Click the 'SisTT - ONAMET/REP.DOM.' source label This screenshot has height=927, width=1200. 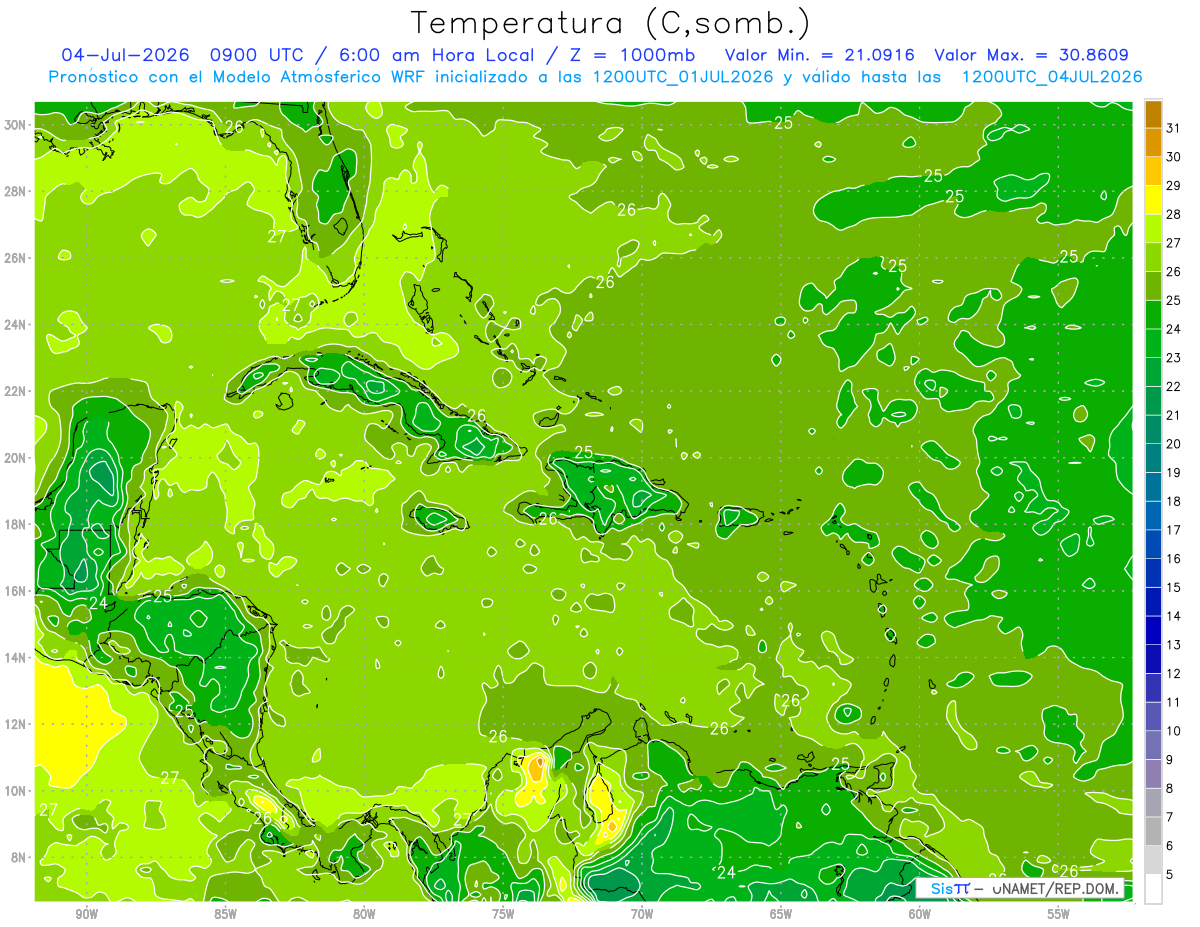point(1021,888)
